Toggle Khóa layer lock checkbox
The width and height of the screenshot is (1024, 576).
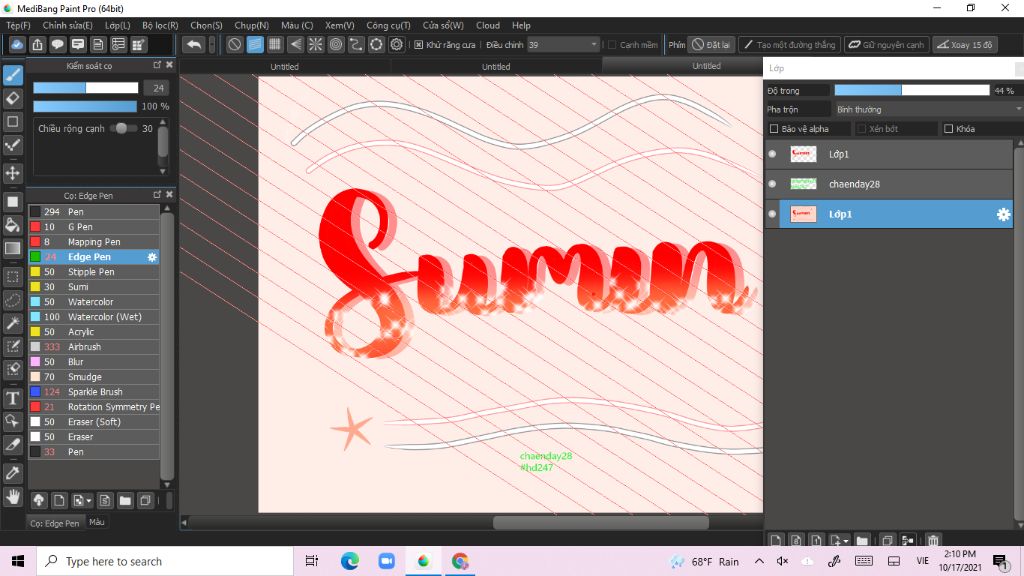point(948,129)
